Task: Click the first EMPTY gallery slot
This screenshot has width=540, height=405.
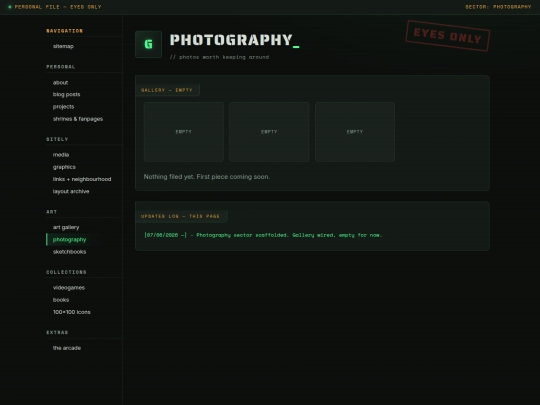Action: [x=184, y=132]
